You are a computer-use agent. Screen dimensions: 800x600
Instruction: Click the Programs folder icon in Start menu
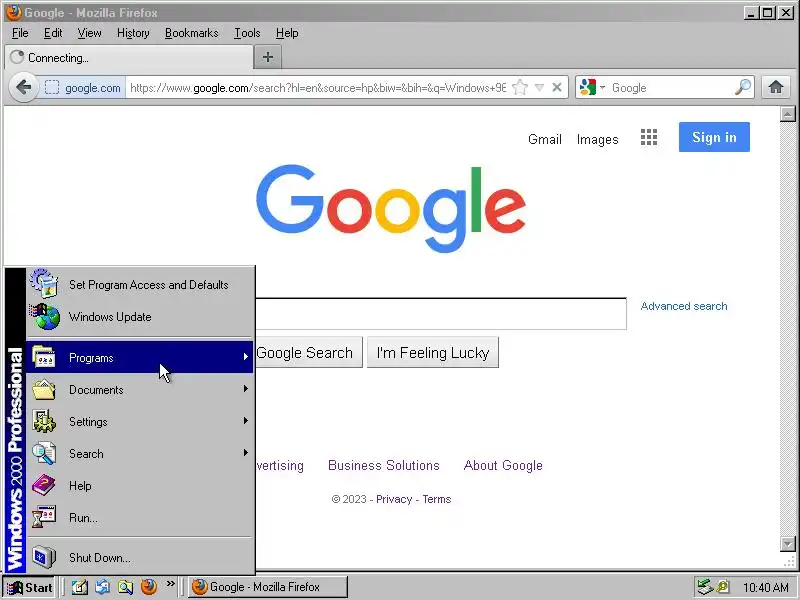pyautogui.click(x=44, y=357)
